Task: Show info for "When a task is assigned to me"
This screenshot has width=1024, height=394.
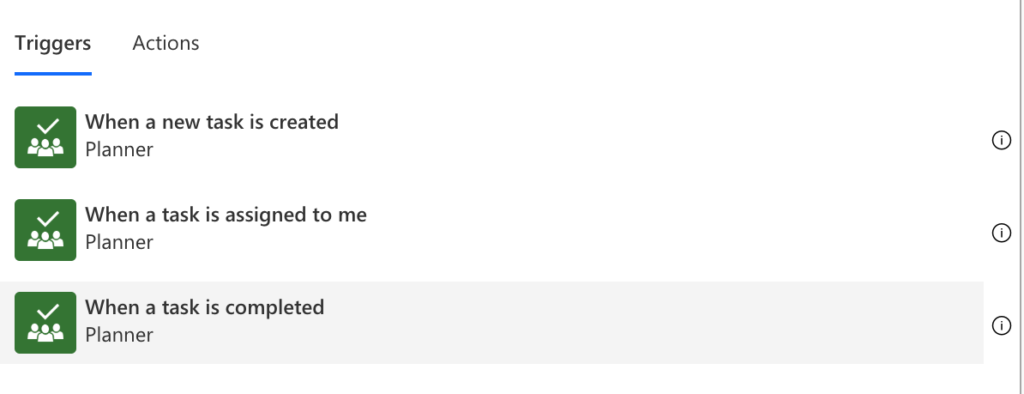Action: point(1001,233)
